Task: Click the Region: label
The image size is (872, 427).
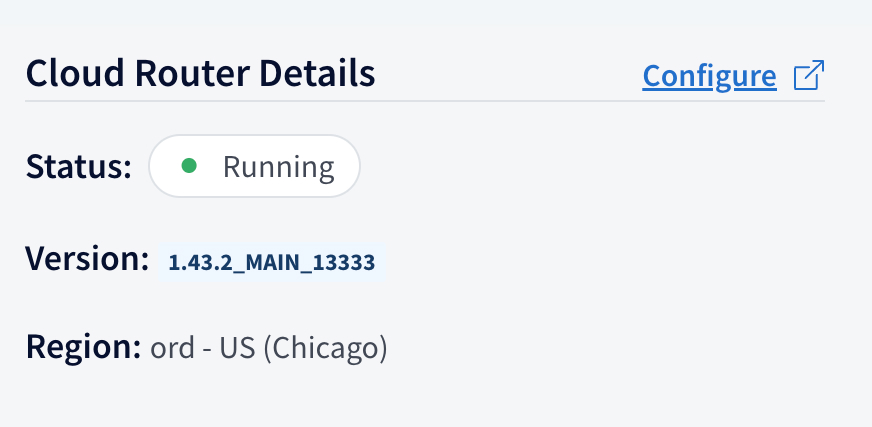Action: (83, 346)
